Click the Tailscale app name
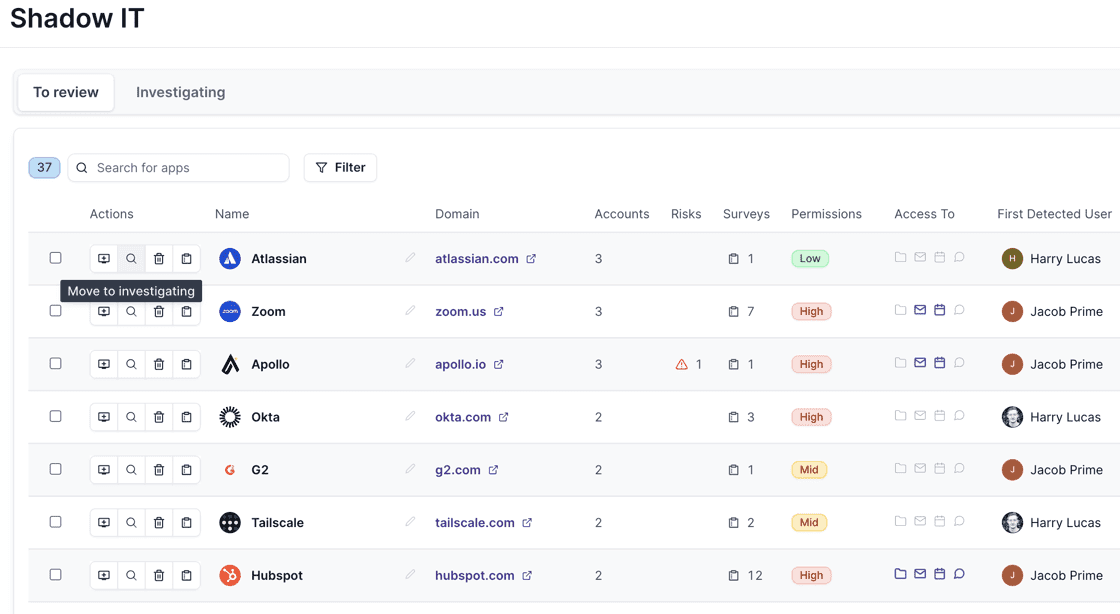The width and height of the screenshot is (1120, 614). point(277,523)
